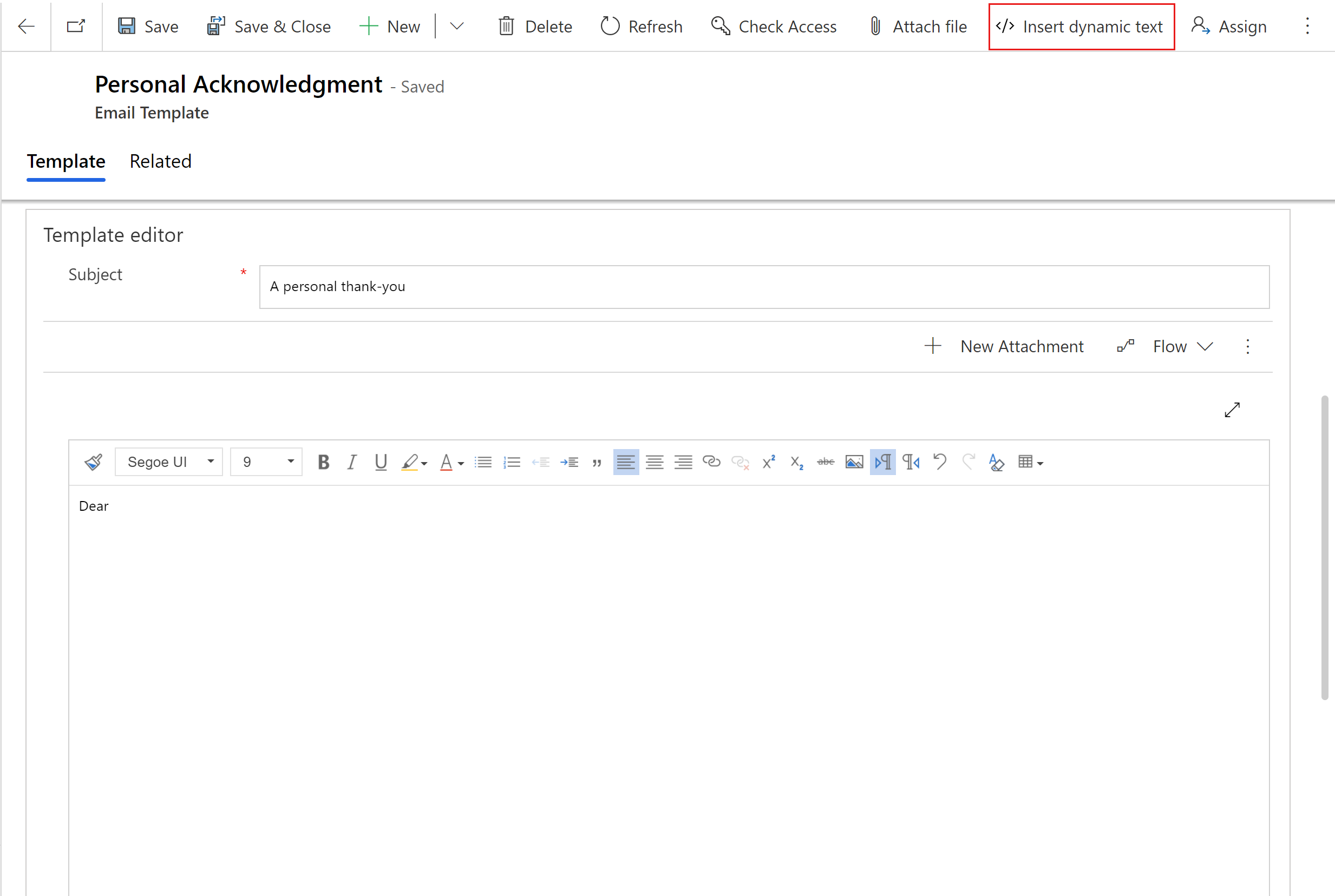Click the Strikethrough text icon

826,461
